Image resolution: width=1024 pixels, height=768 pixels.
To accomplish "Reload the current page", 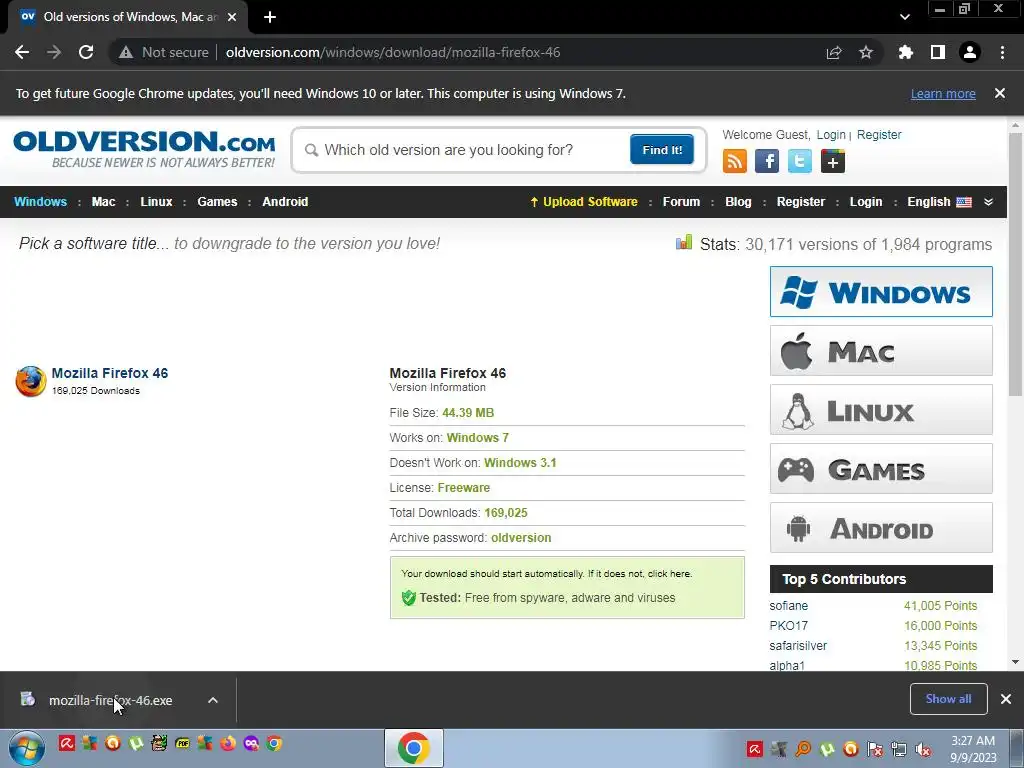I will [86, 52].
